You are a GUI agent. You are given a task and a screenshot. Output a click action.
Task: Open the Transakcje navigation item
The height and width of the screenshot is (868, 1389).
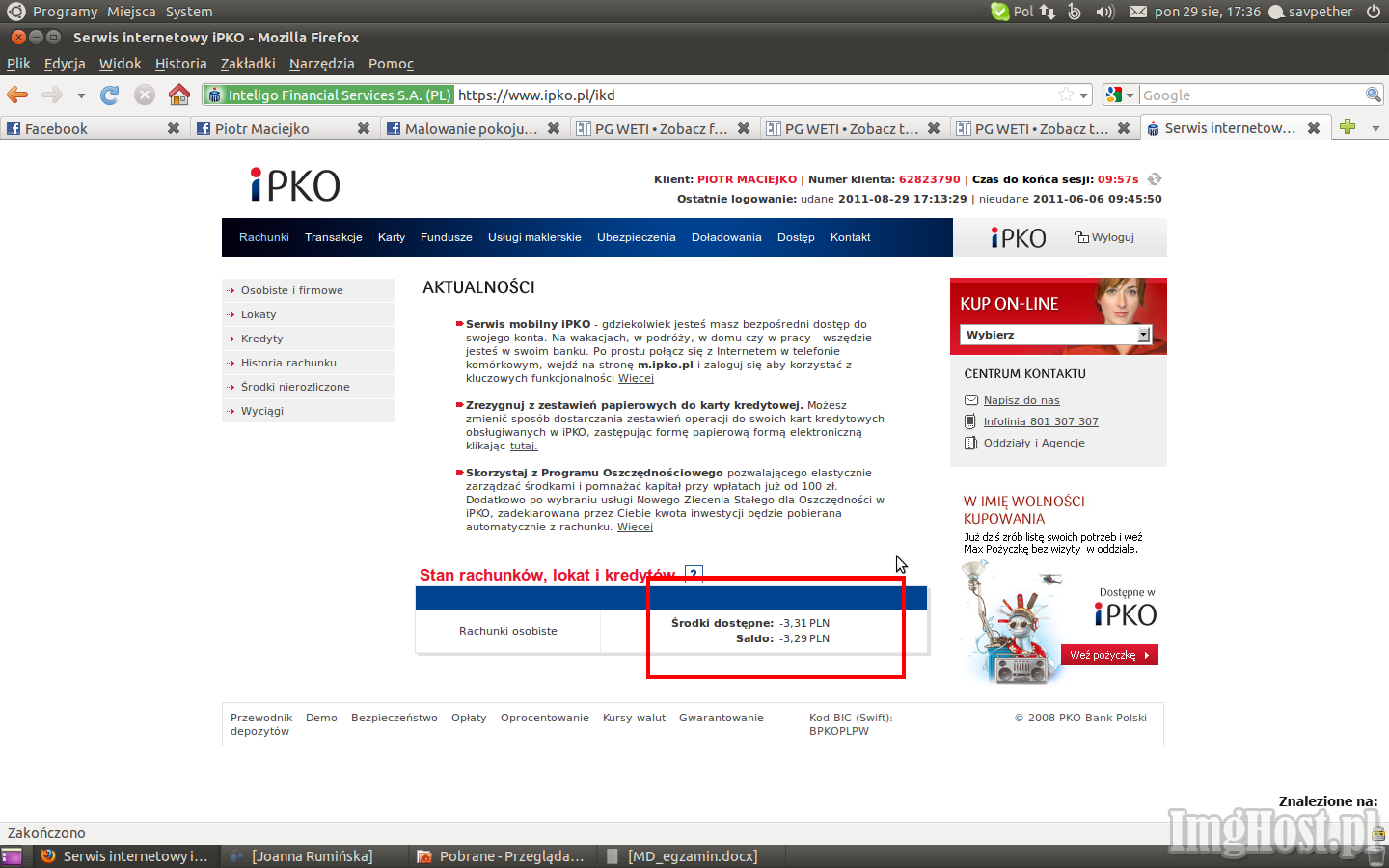(x=334, y=237)
